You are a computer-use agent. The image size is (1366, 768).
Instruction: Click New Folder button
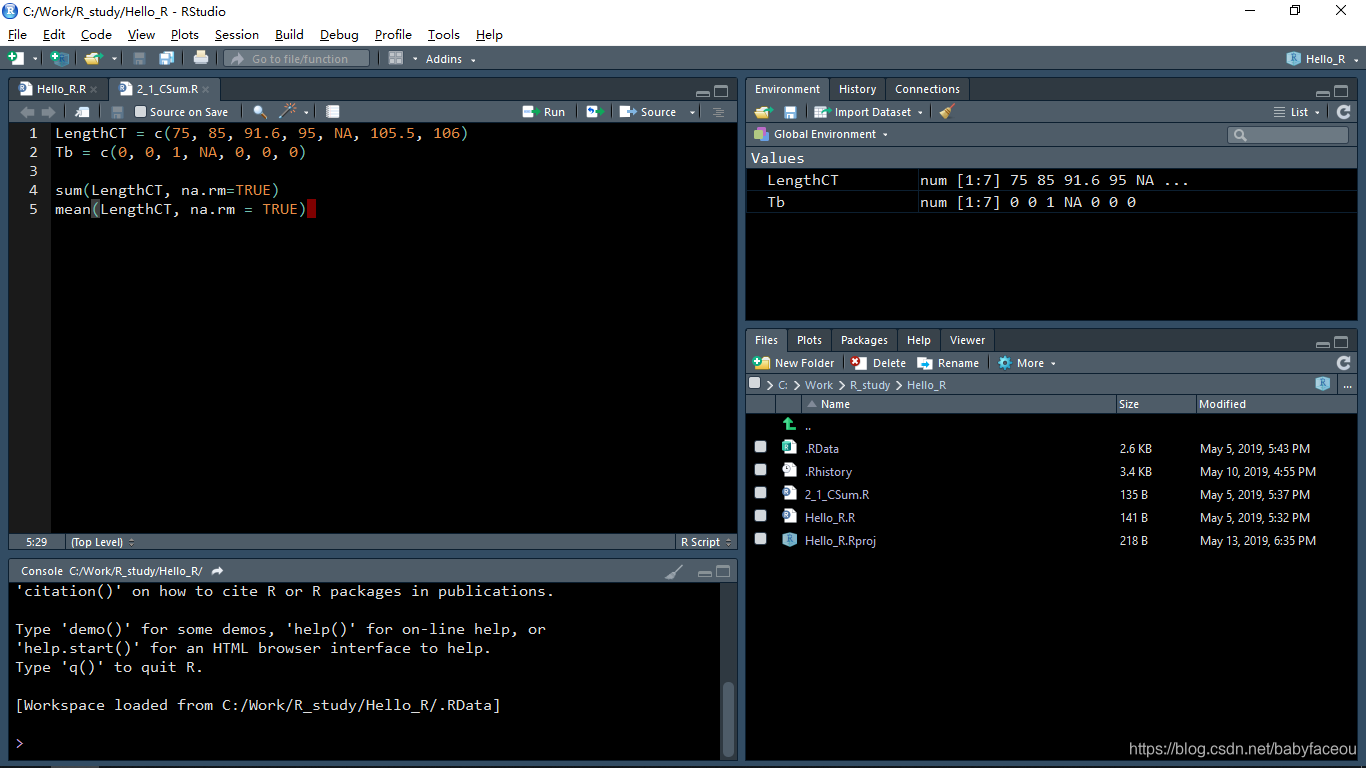click(x=793, y=363)
